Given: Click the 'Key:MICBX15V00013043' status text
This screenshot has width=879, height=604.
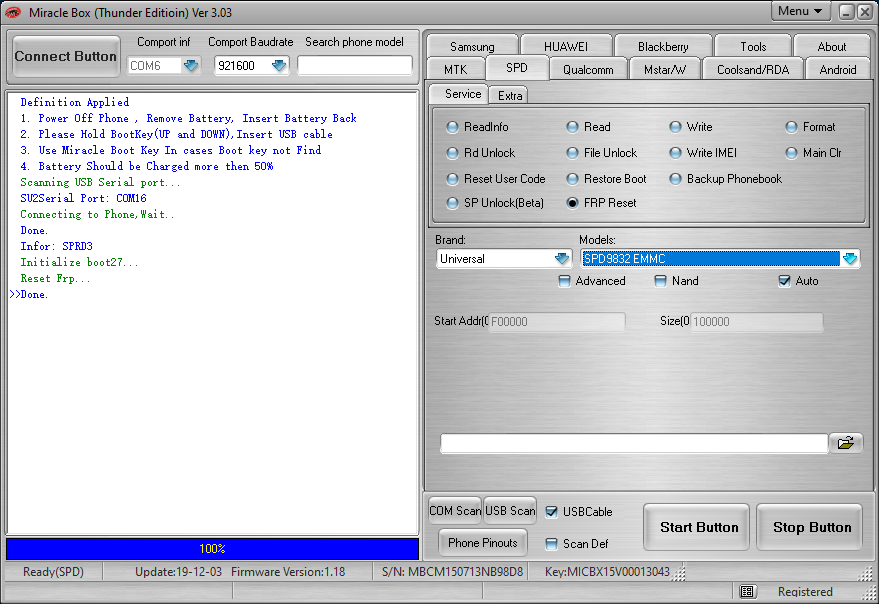Looking at the screenshot, I should tap(607, 572).
